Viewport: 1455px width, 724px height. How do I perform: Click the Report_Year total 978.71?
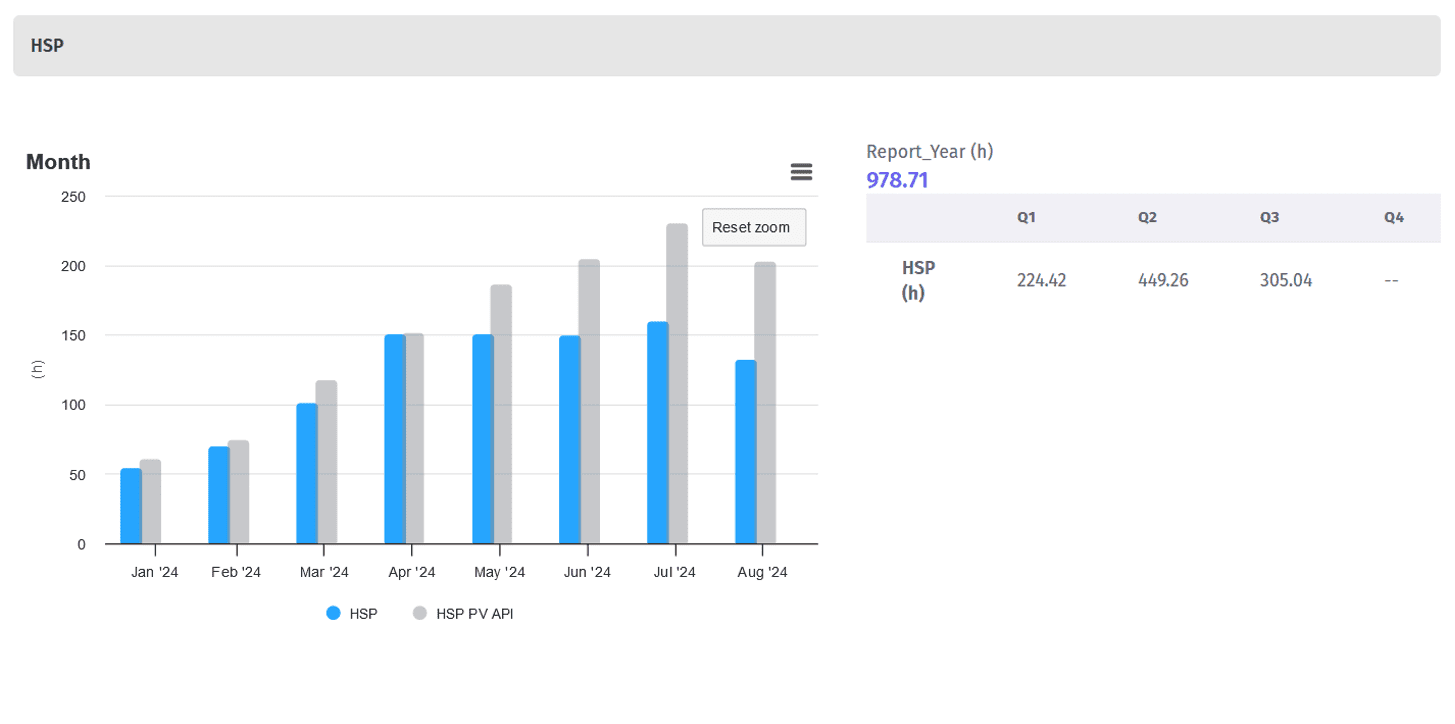click(x=897, y=180)
